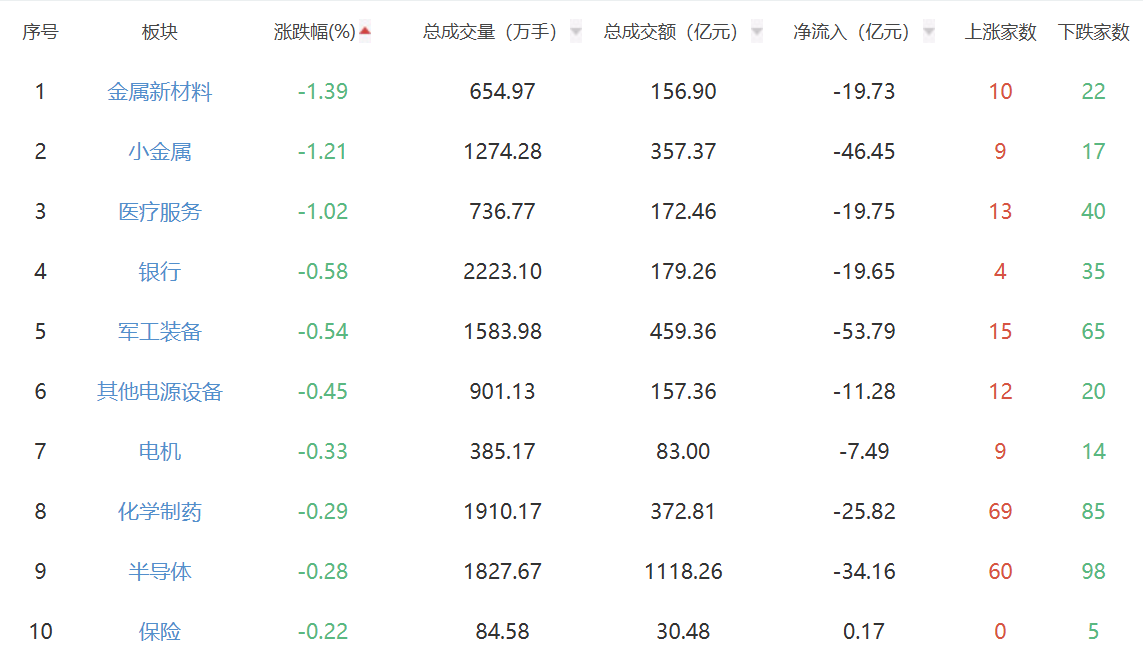Open the 化学制药 sector link
This screenshot has width=1143, height=663.
pyautogui.click(x=160, y=512)
